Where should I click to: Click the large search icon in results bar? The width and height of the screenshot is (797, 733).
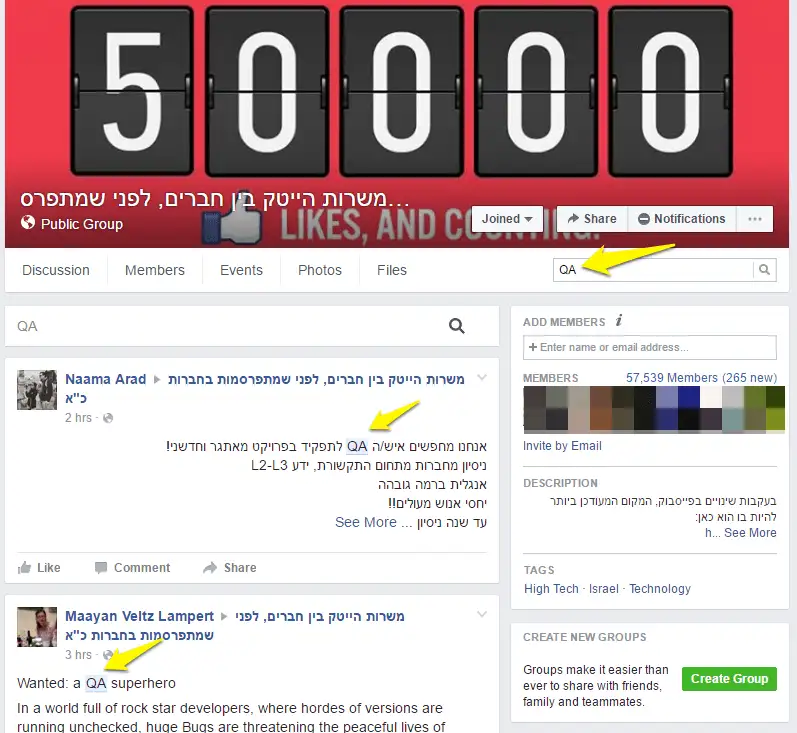(456, 326)
